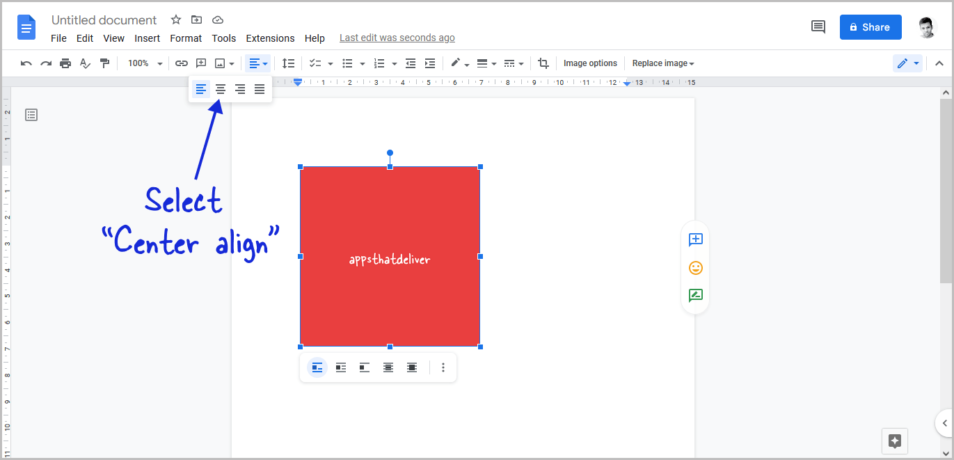
Task: Select Wrap text image option
Action: click(x=341, y=368)
